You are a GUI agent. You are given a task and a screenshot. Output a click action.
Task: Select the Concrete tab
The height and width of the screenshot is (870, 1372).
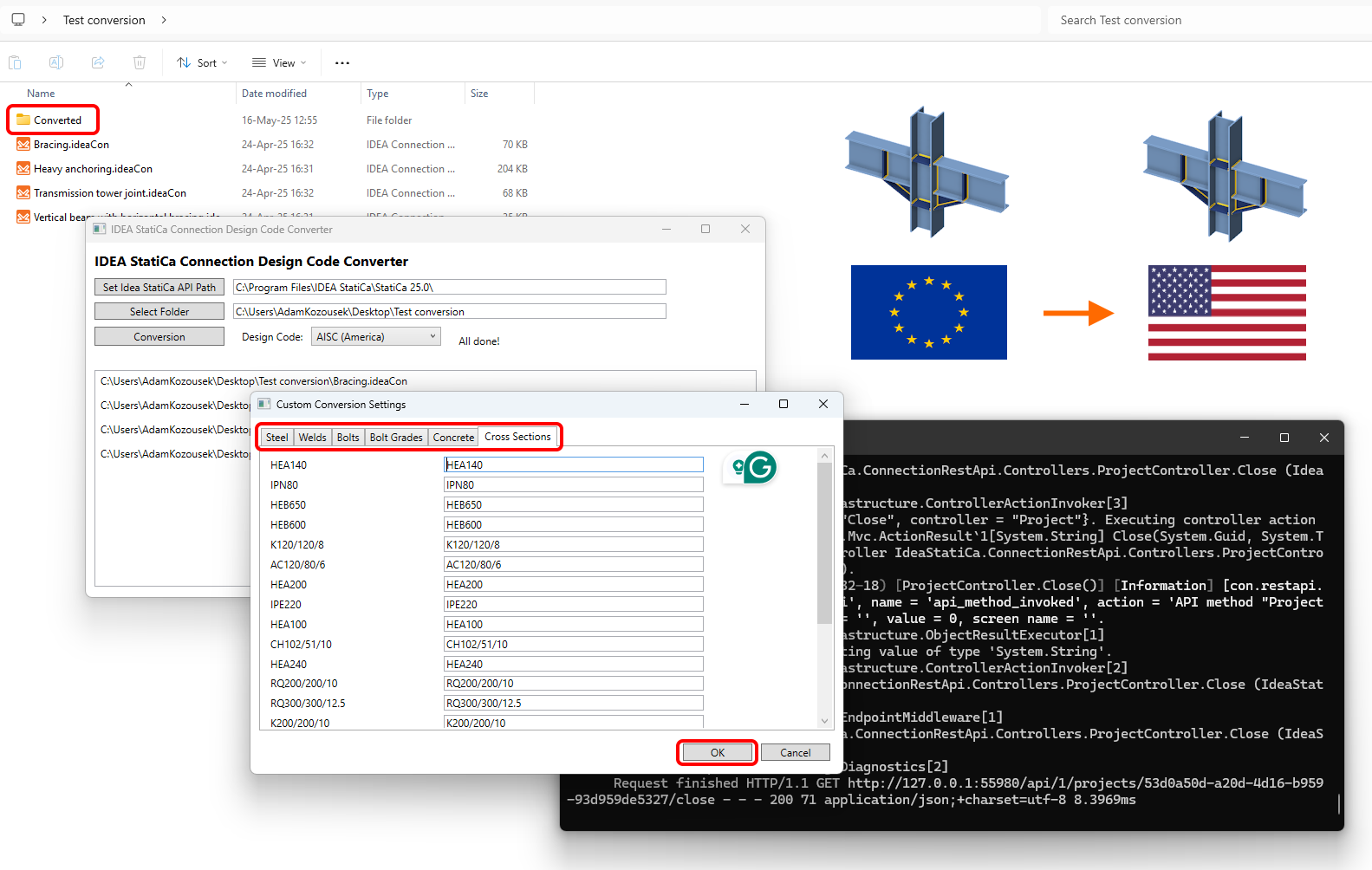[x=453, y=438]
